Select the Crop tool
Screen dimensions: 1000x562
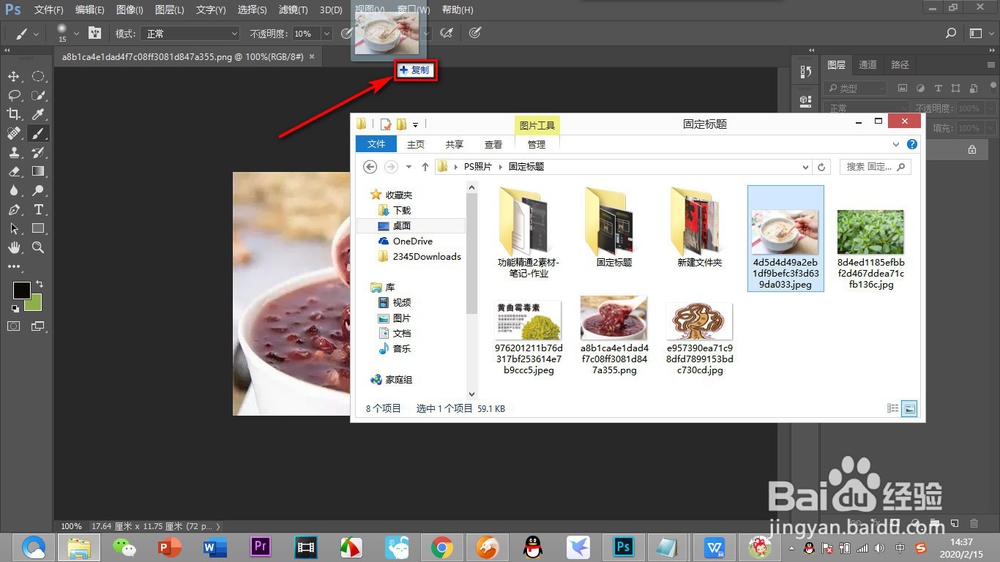coord(13,114)
